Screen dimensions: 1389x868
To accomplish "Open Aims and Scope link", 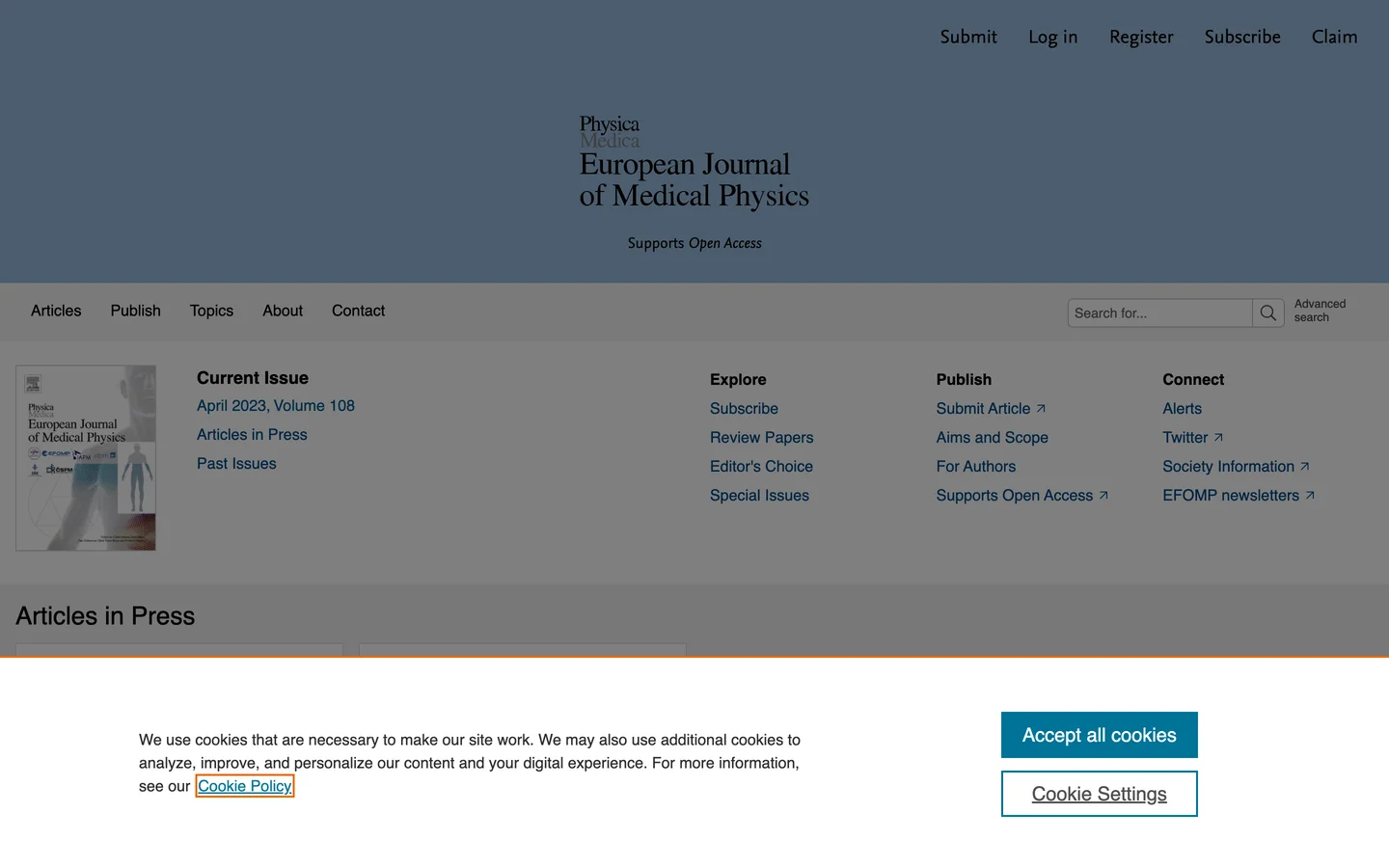I will point(992,438).
